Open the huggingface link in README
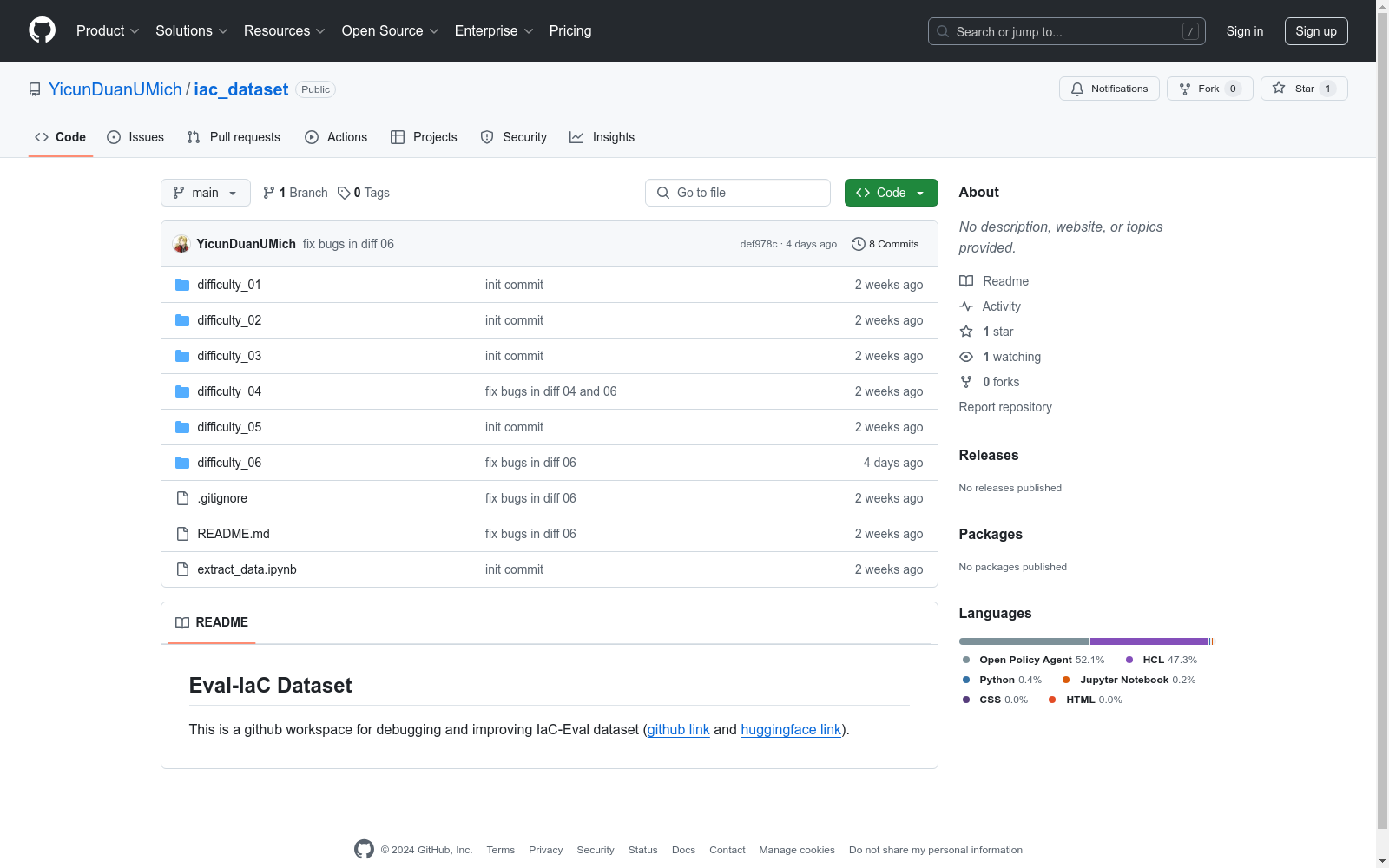 click(791, 730)
